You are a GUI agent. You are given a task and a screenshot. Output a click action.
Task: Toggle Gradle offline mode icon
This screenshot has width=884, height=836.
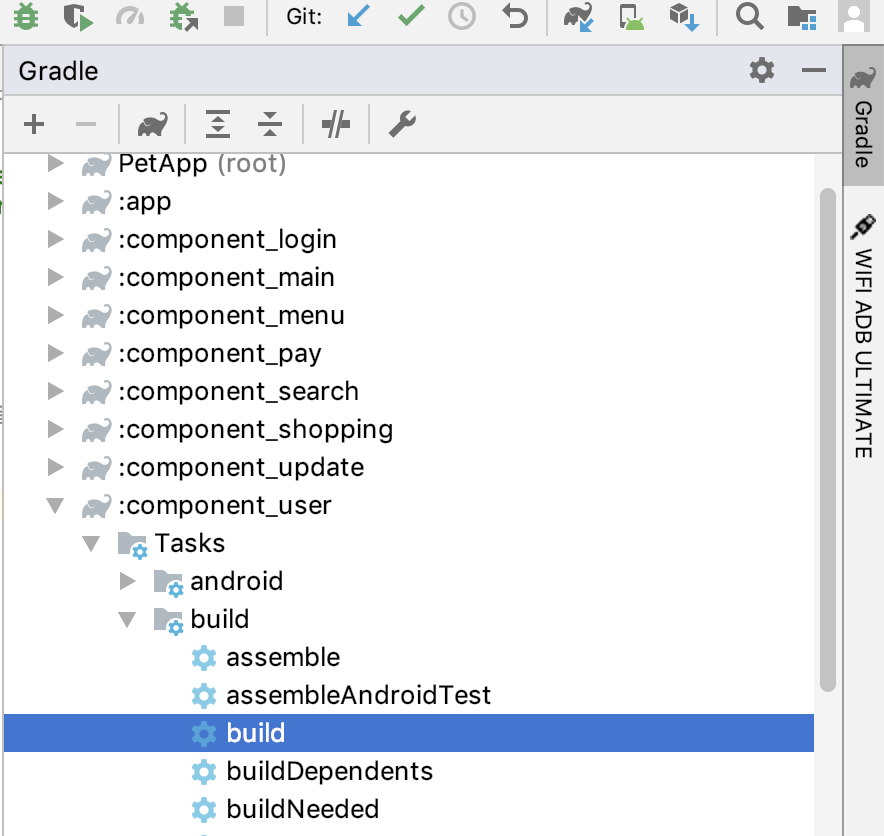(336, 124)
